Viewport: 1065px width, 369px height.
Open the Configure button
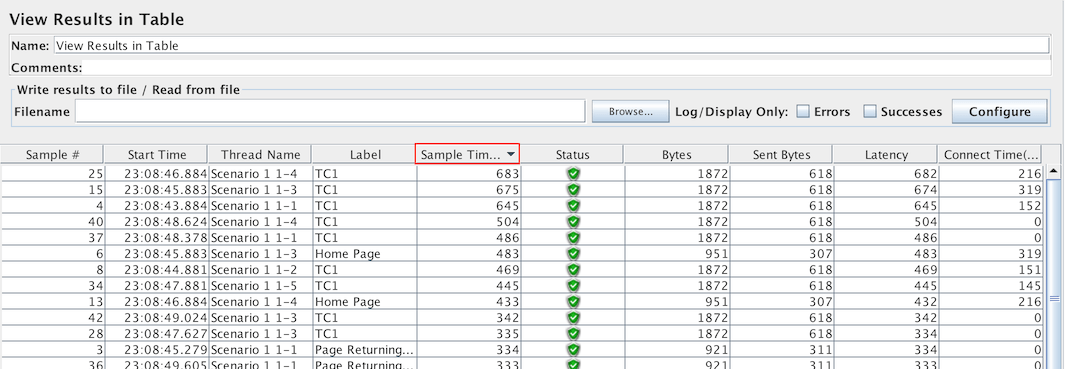coord(999,111)
